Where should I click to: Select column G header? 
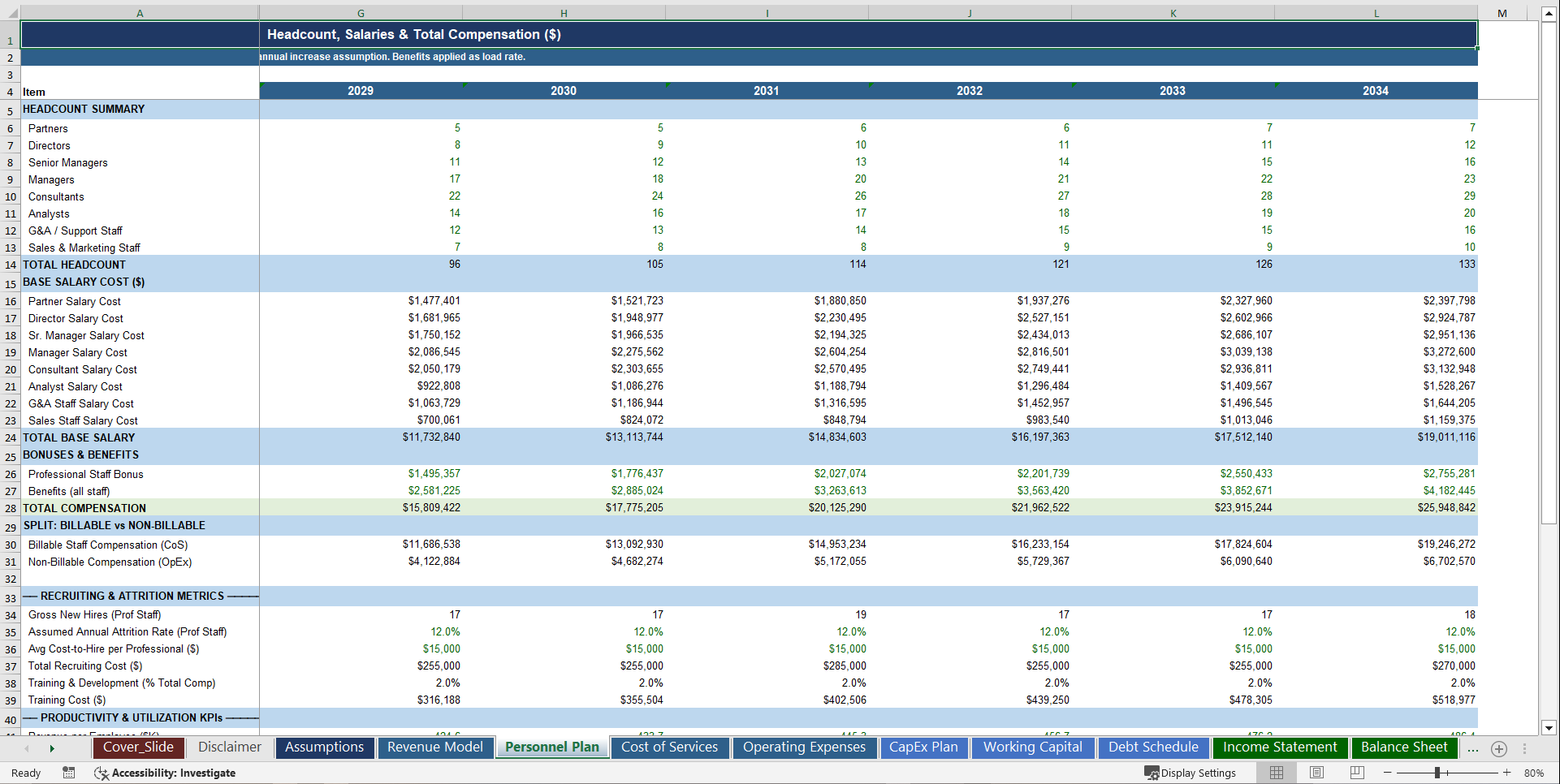pyautogui.click(x=360, y=12)
